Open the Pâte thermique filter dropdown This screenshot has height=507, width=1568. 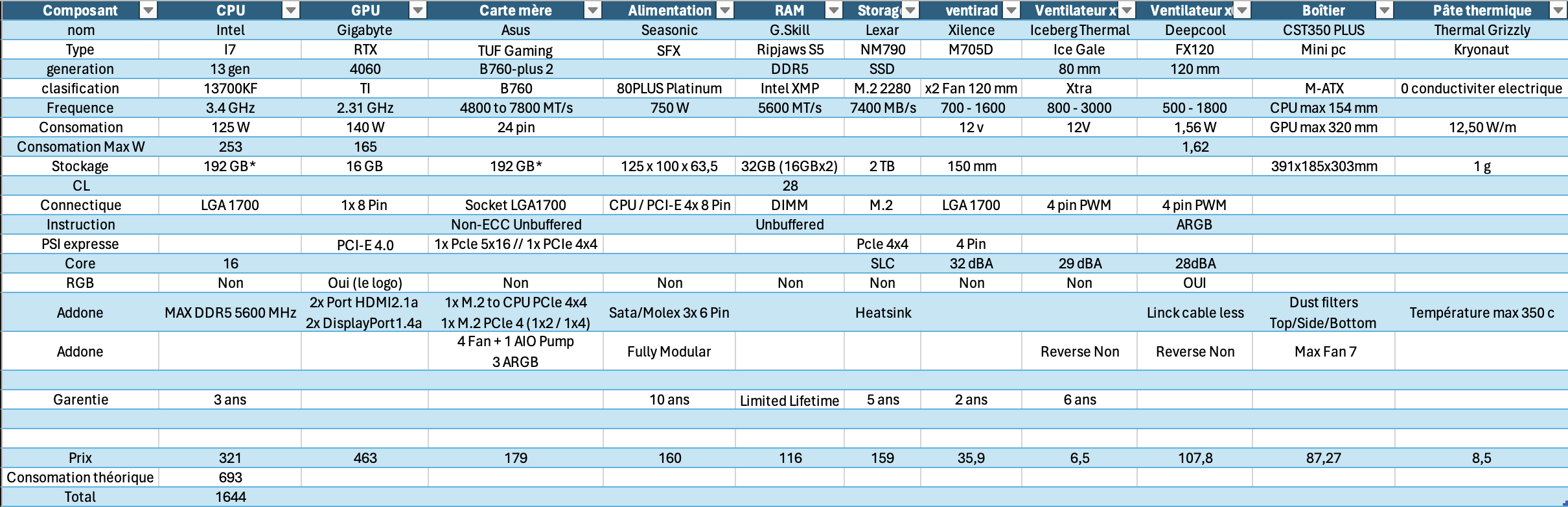click(x=1558, y=10)
